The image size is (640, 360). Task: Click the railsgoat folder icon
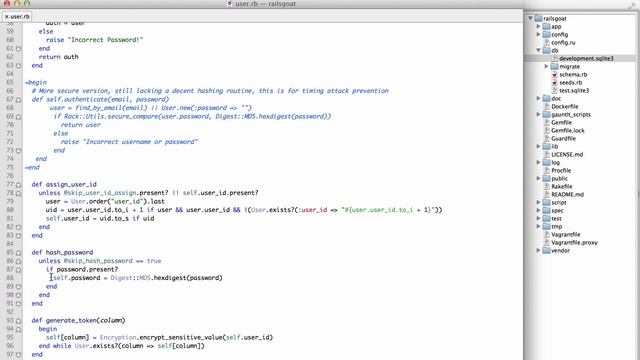(538, 18)
